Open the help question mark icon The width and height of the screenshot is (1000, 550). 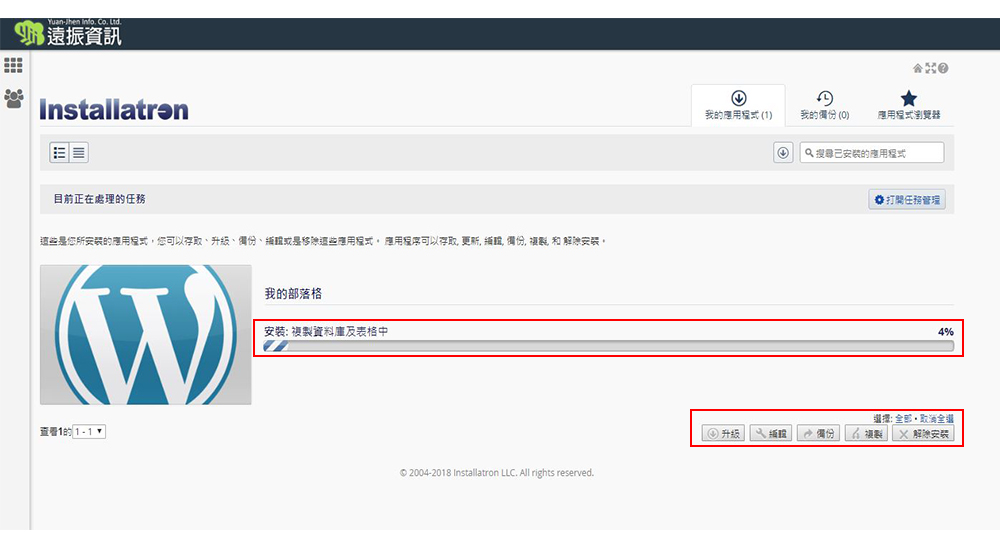(x=943, y=68)
